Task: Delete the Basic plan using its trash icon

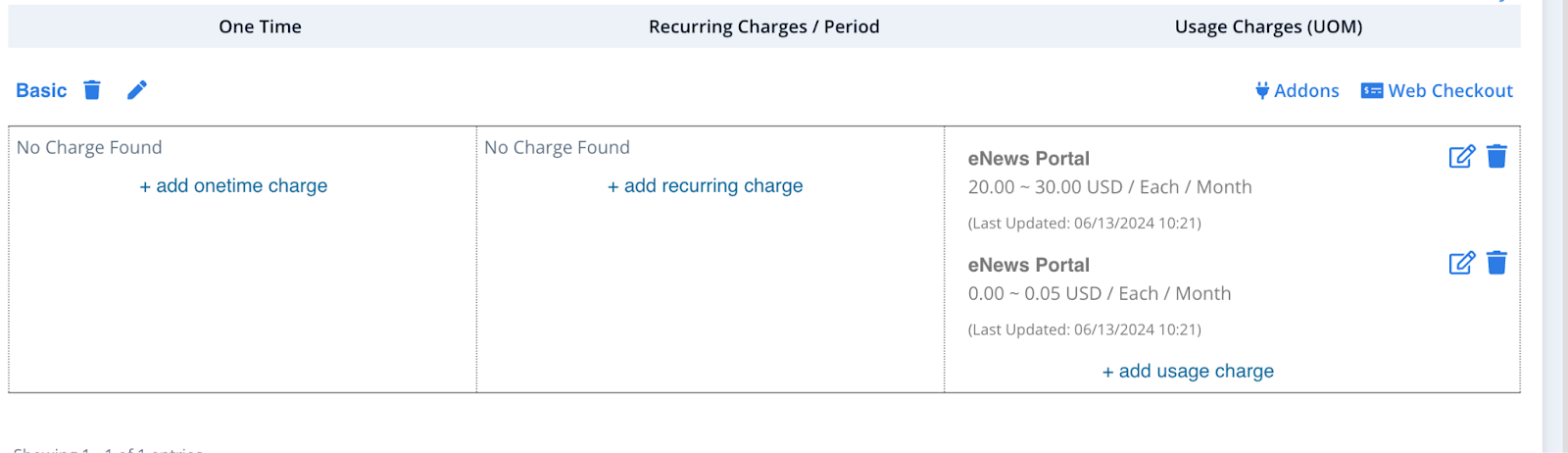Action: point(92,90)
